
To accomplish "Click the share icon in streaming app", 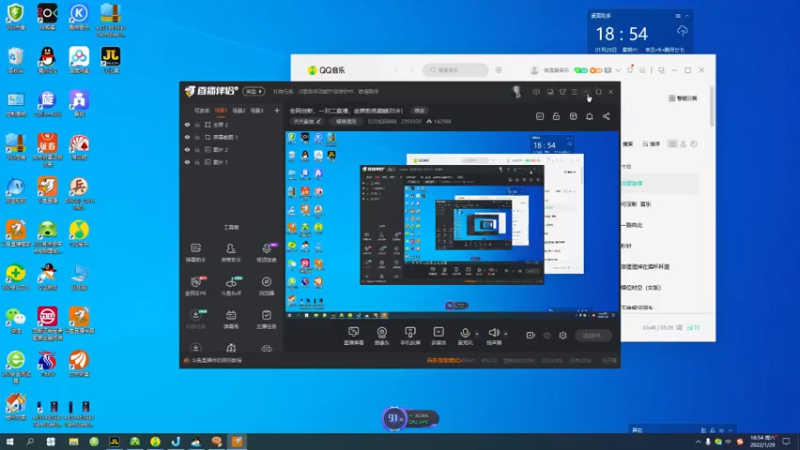I will (606, 116).
